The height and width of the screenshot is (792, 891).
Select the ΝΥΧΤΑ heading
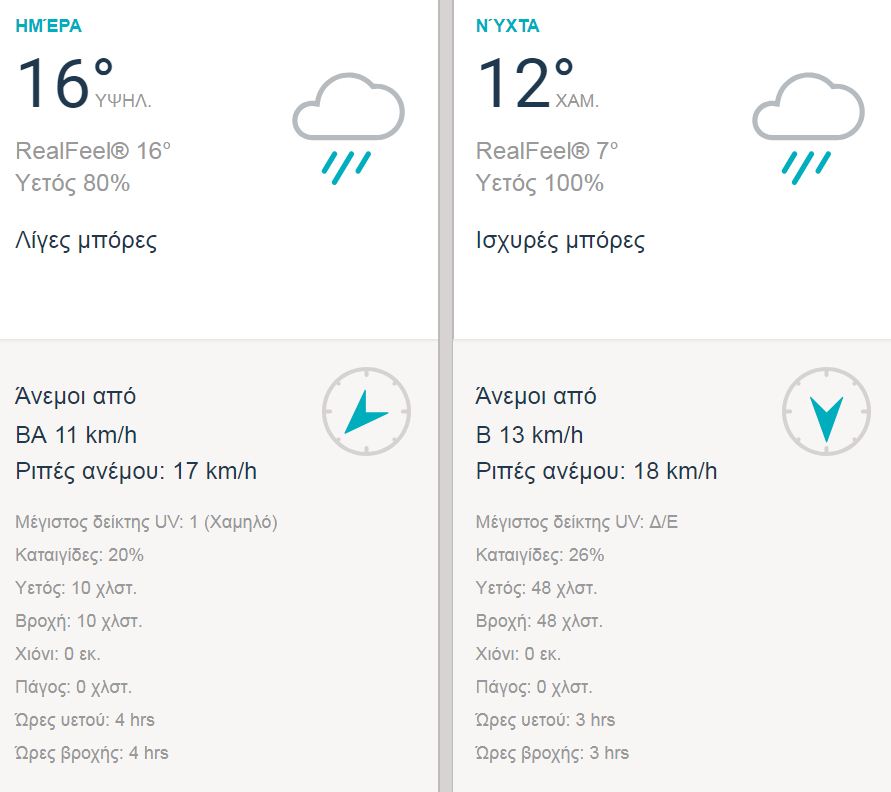tap(508, 26)
